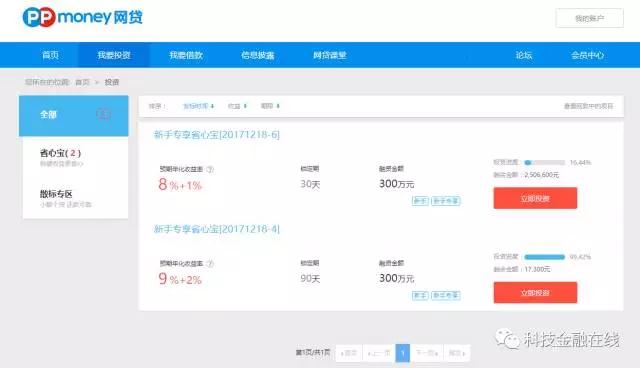Click the 9%+2% yield value
The height and width of the screenshot is (368, 640).
(180, 279)
